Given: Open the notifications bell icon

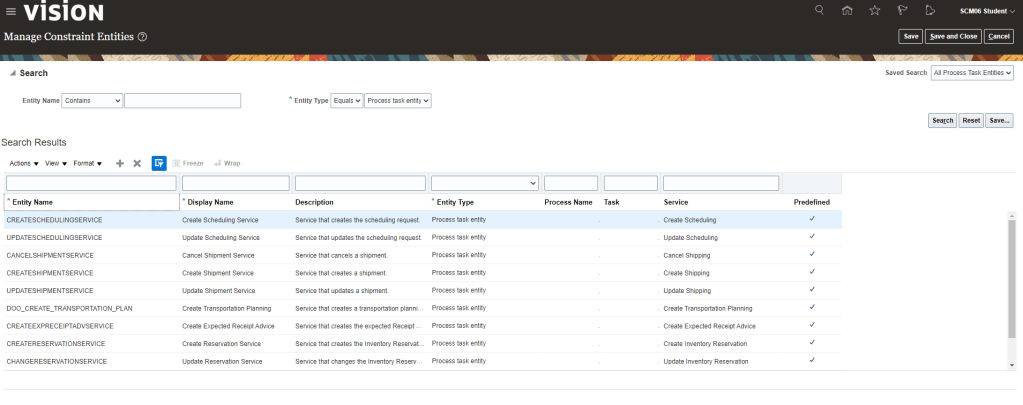Looking at the screenshot, I should (x=930, y=11).
